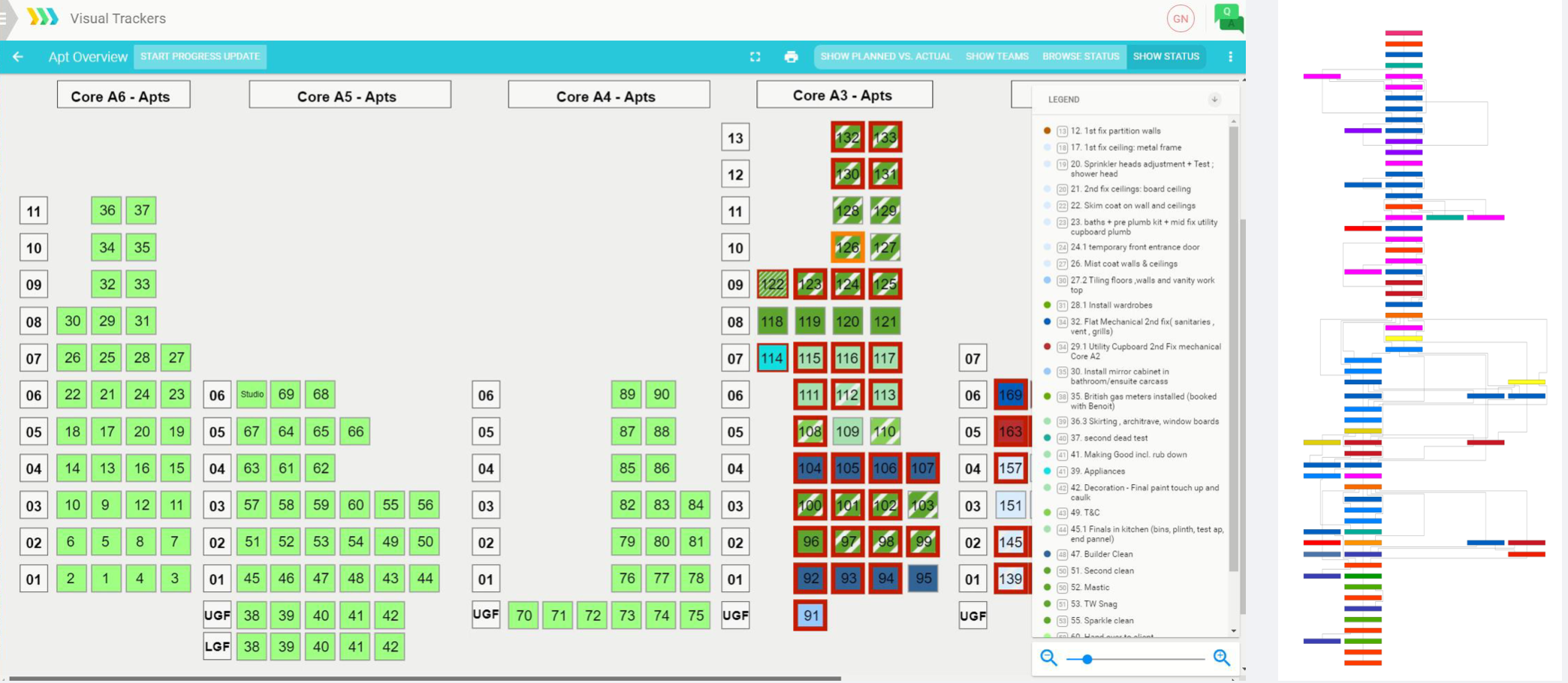Click Show Planned vs. Actual
This screenshot has width=1568, height=683.
(886, 56)
